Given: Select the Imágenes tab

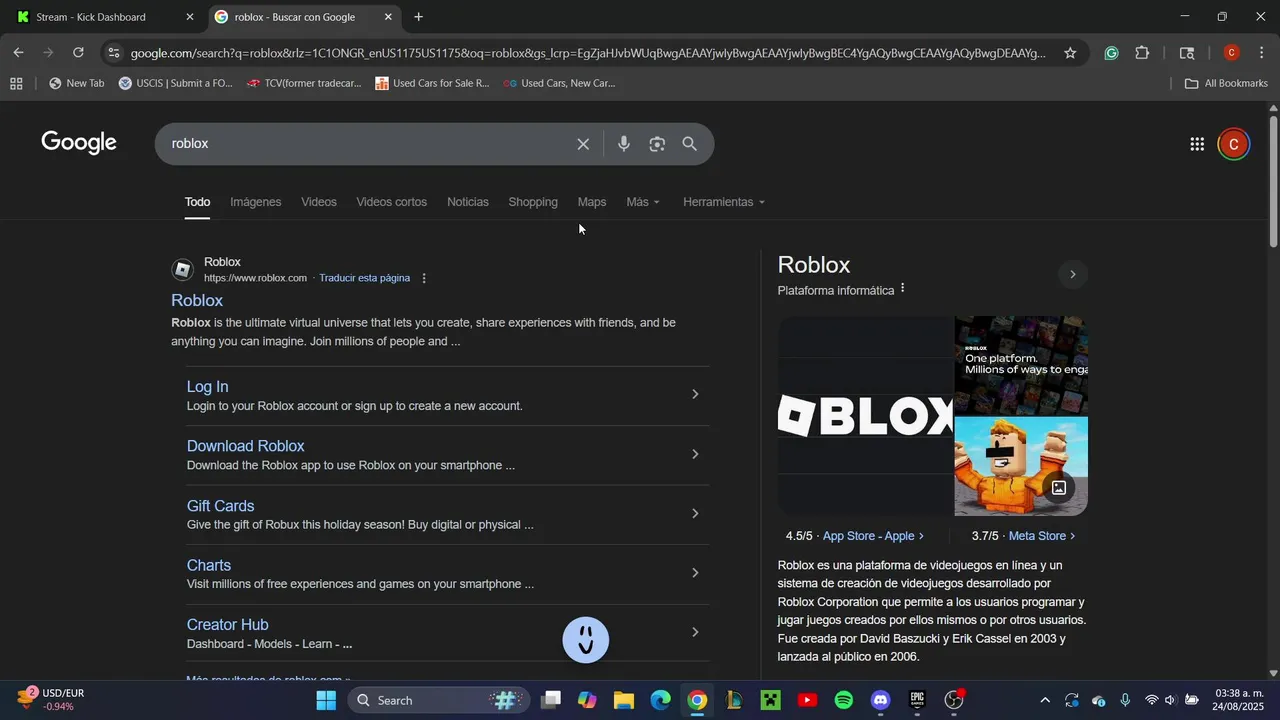Looking at the screenshot, I should [x=256, y=202].
